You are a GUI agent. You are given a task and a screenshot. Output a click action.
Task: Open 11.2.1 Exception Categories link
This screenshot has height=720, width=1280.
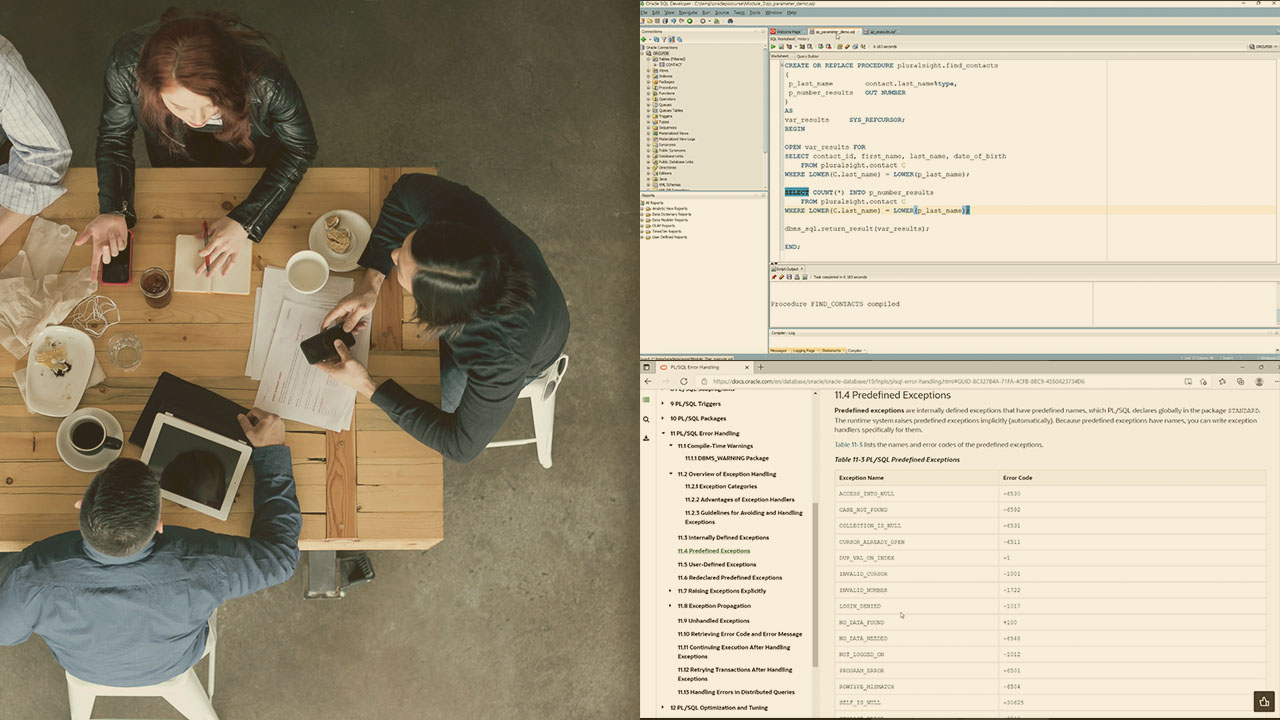click(x=721, y=486)
